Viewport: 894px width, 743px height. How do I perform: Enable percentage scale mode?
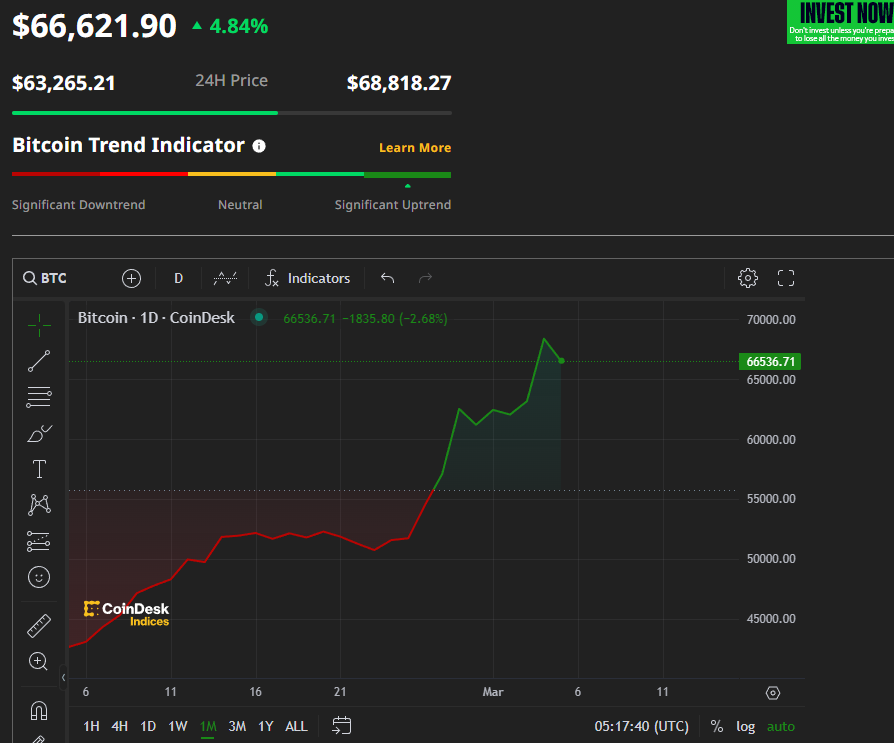coord(716,726)
